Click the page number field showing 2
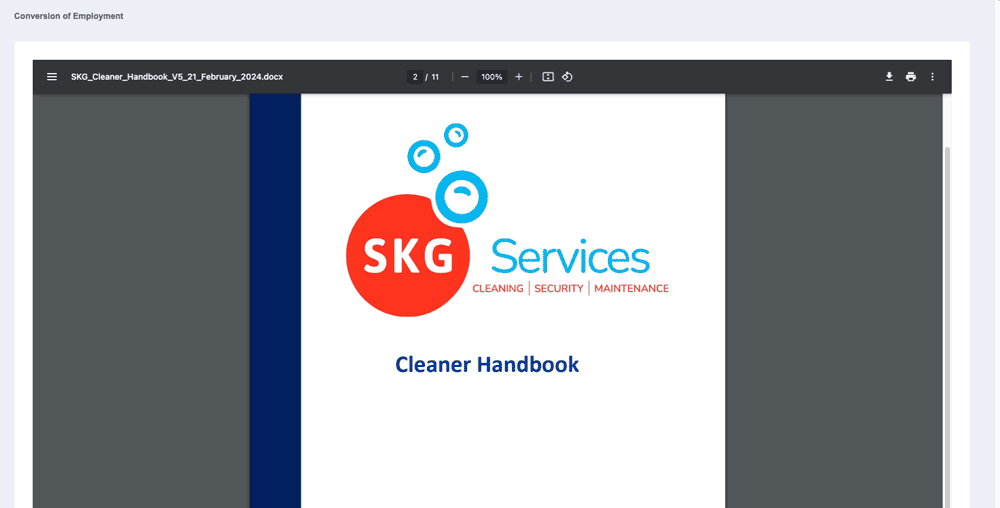 coord(415,76)
